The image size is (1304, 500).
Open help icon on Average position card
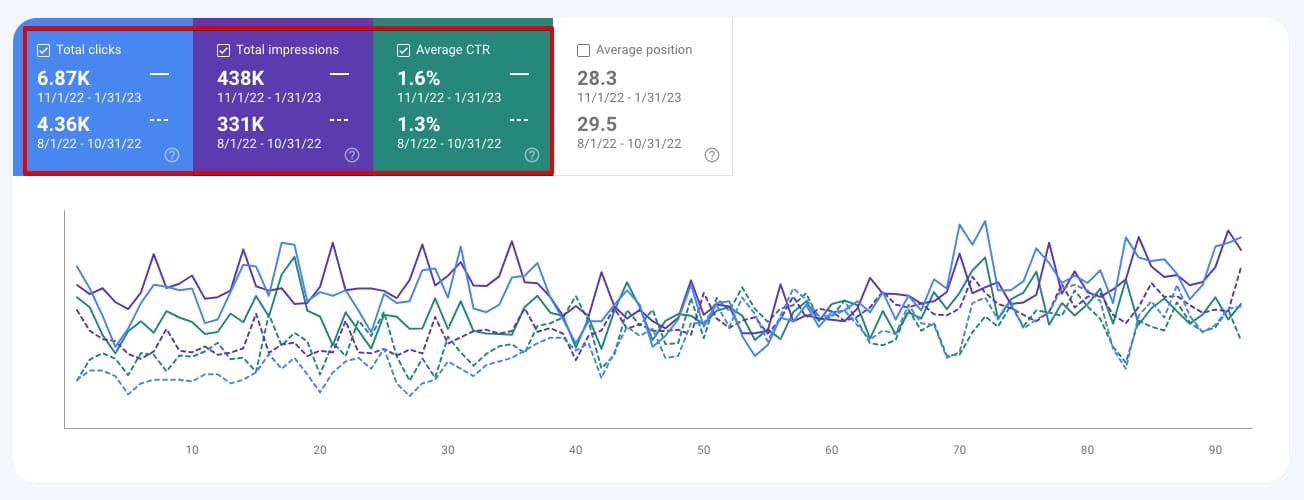click(x=711, y=155)
